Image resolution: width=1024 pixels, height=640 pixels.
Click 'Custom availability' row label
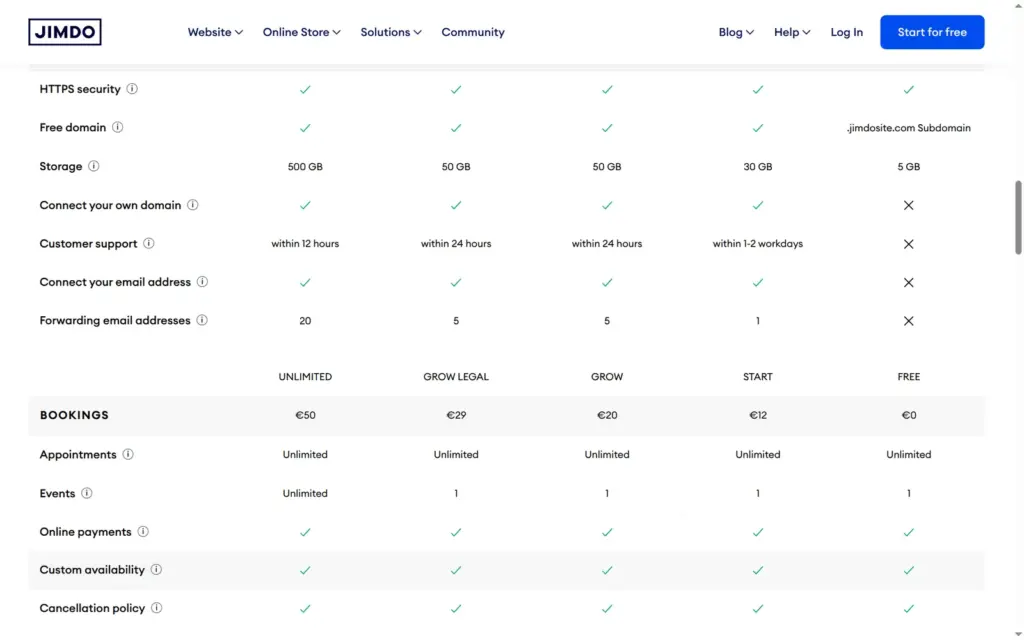(x=92, y=569)
